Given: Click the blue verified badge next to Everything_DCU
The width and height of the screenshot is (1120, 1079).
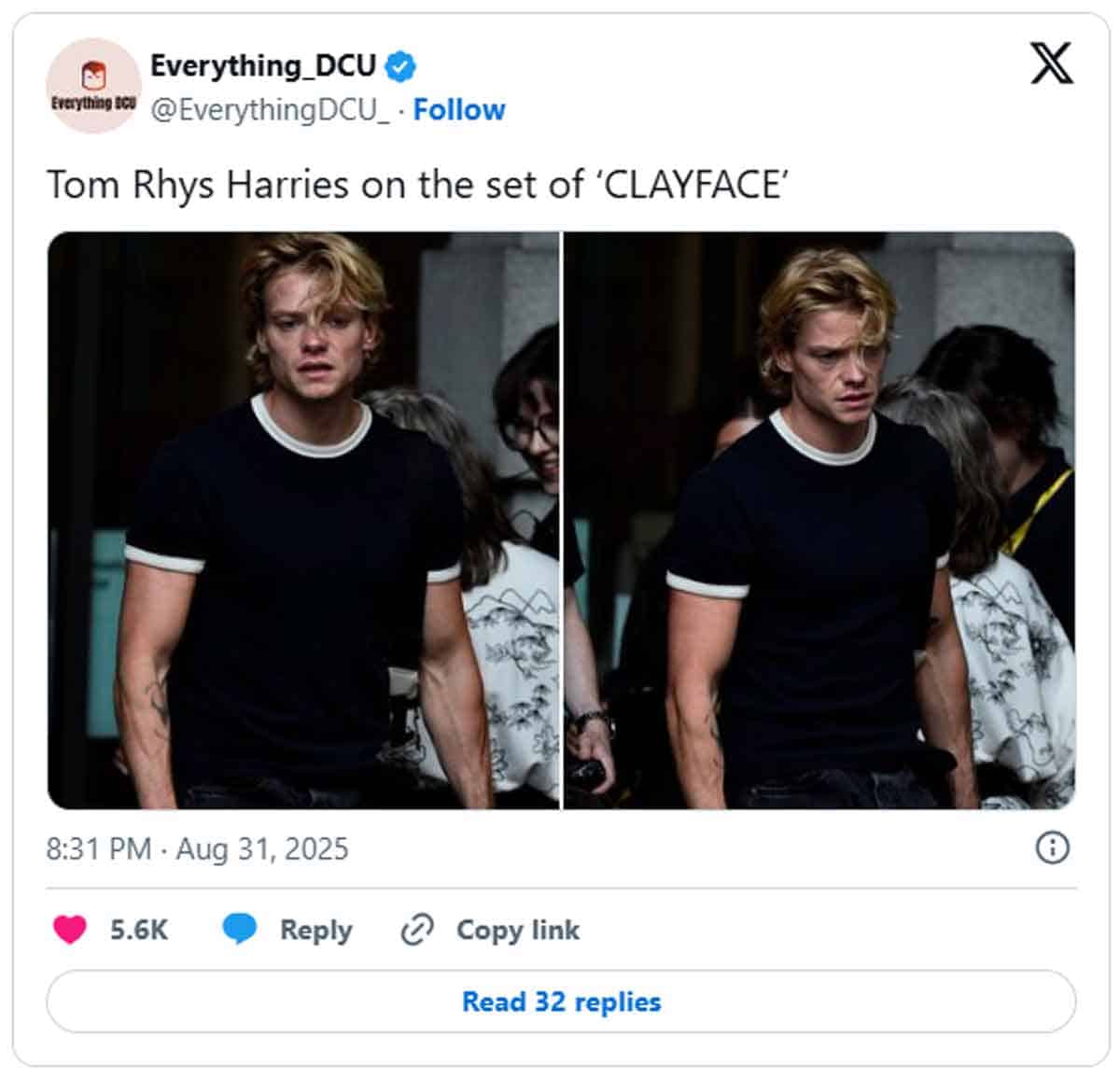Looking at the screenshot, I should tap(401, 66).
